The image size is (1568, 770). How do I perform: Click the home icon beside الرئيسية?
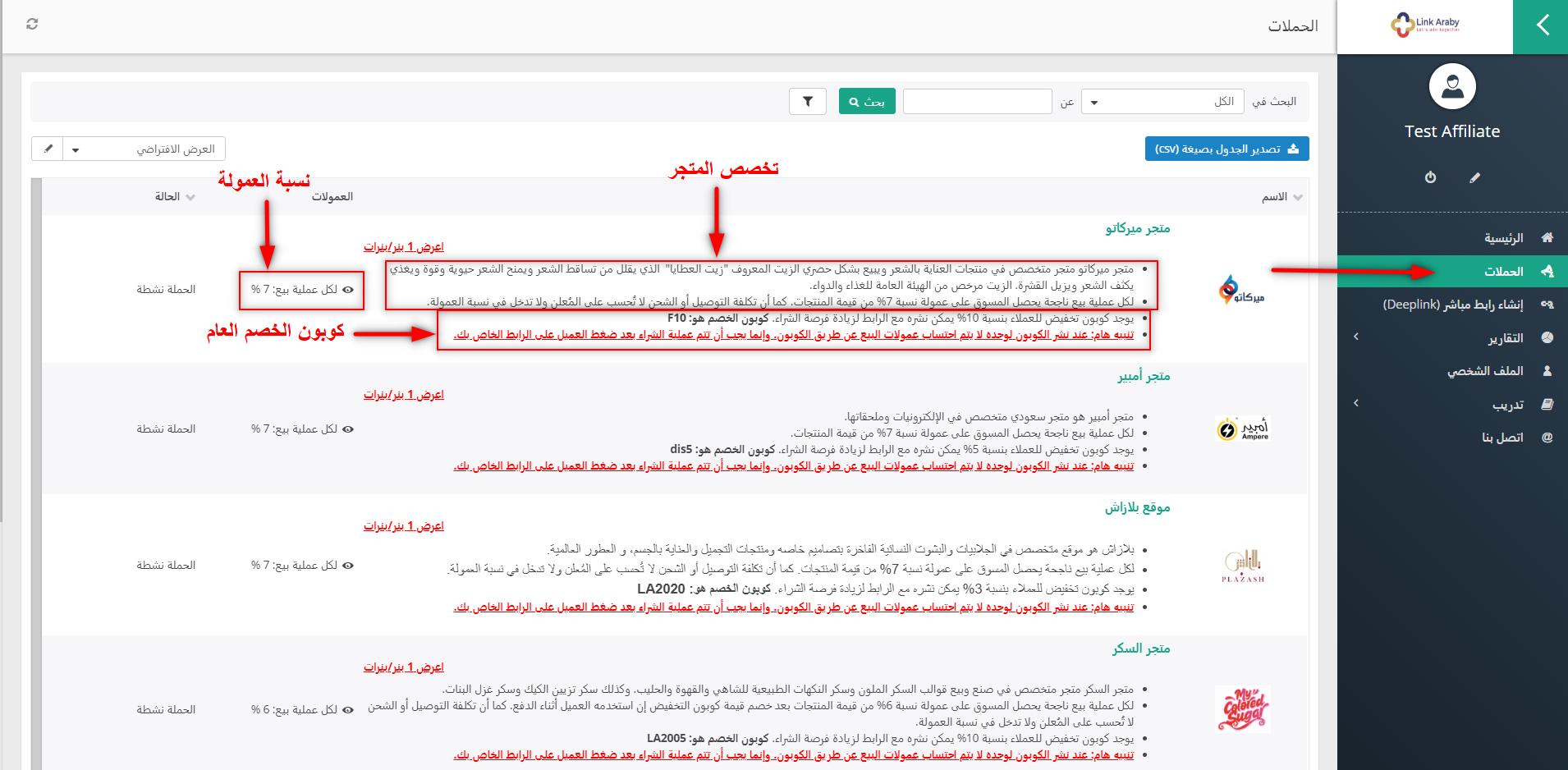click(x=1547, y=238)
